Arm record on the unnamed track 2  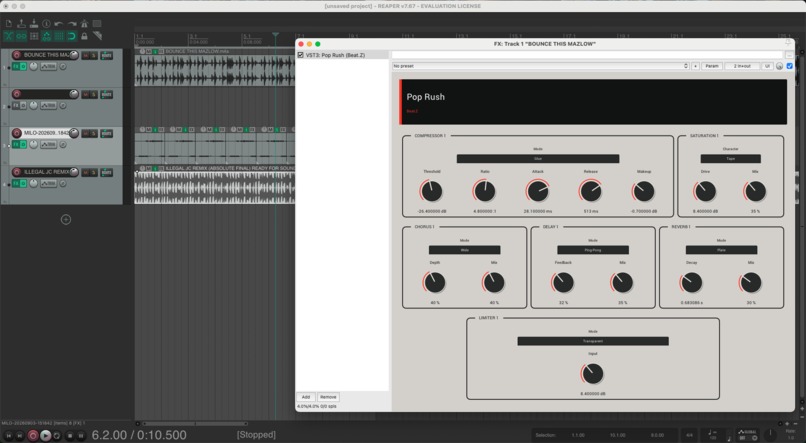(x=16, y=94)
